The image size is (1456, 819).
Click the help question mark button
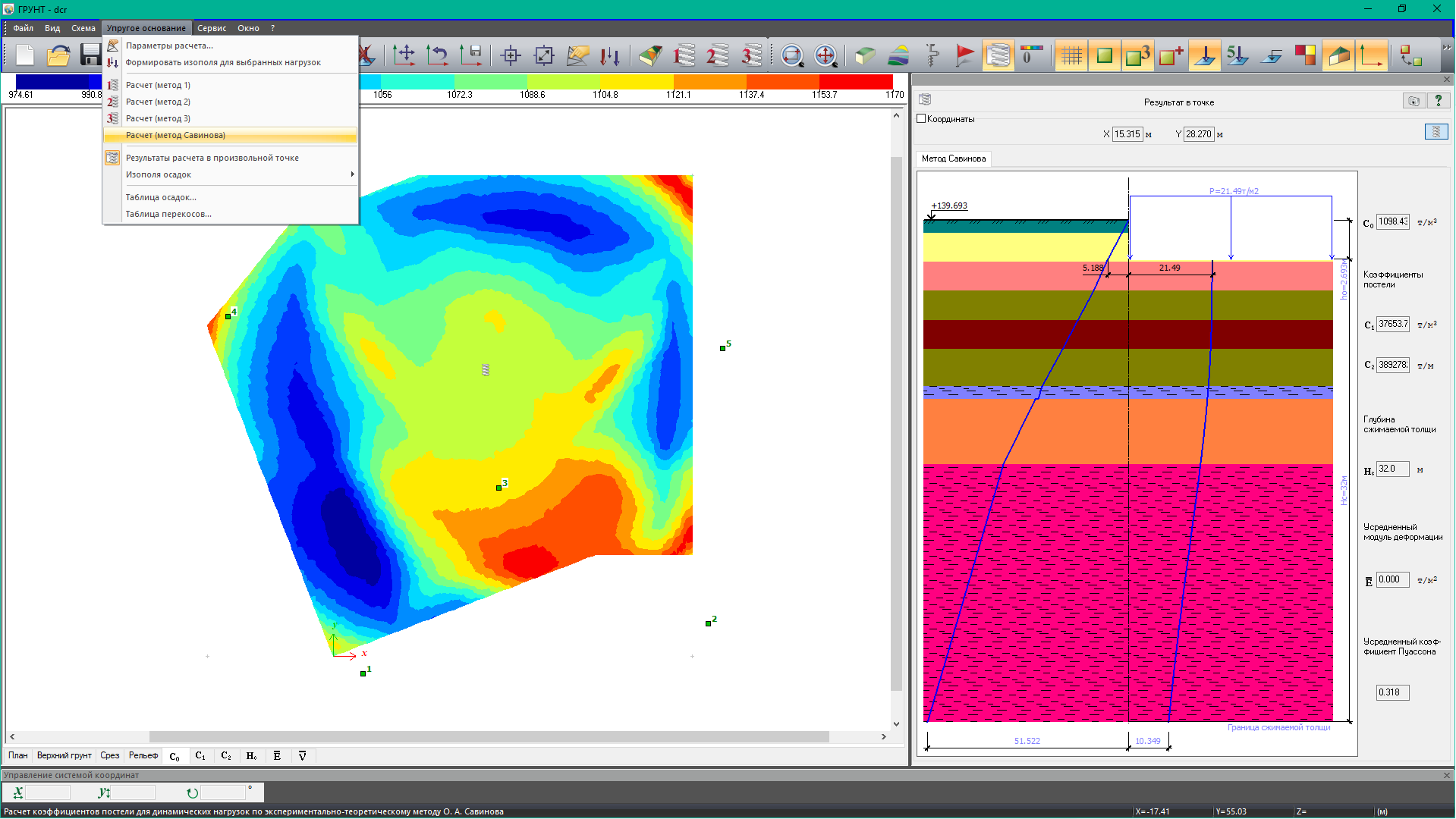(1438, 101)
